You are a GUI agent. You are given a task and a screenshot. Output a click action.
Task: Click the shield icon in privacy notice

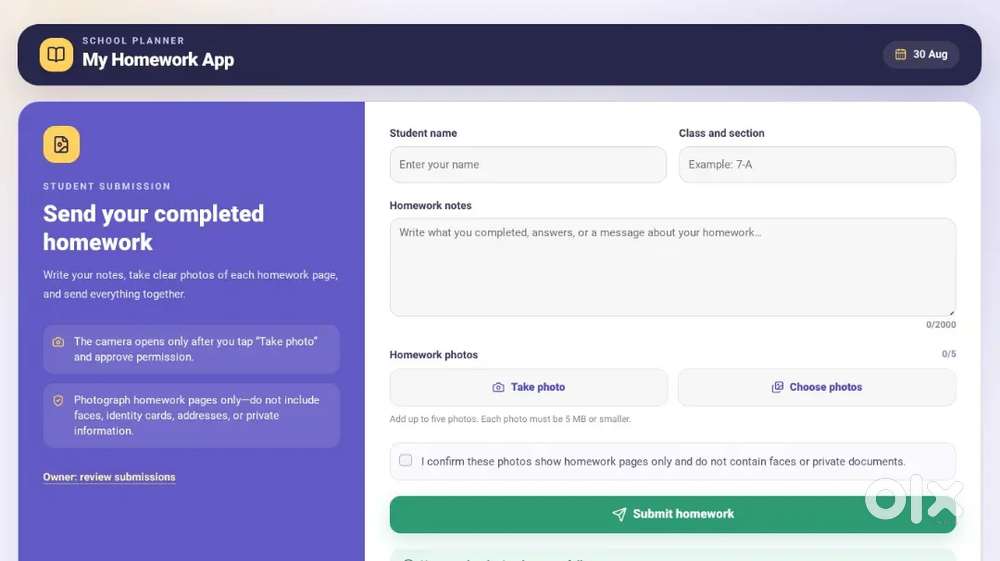(58, 400)
